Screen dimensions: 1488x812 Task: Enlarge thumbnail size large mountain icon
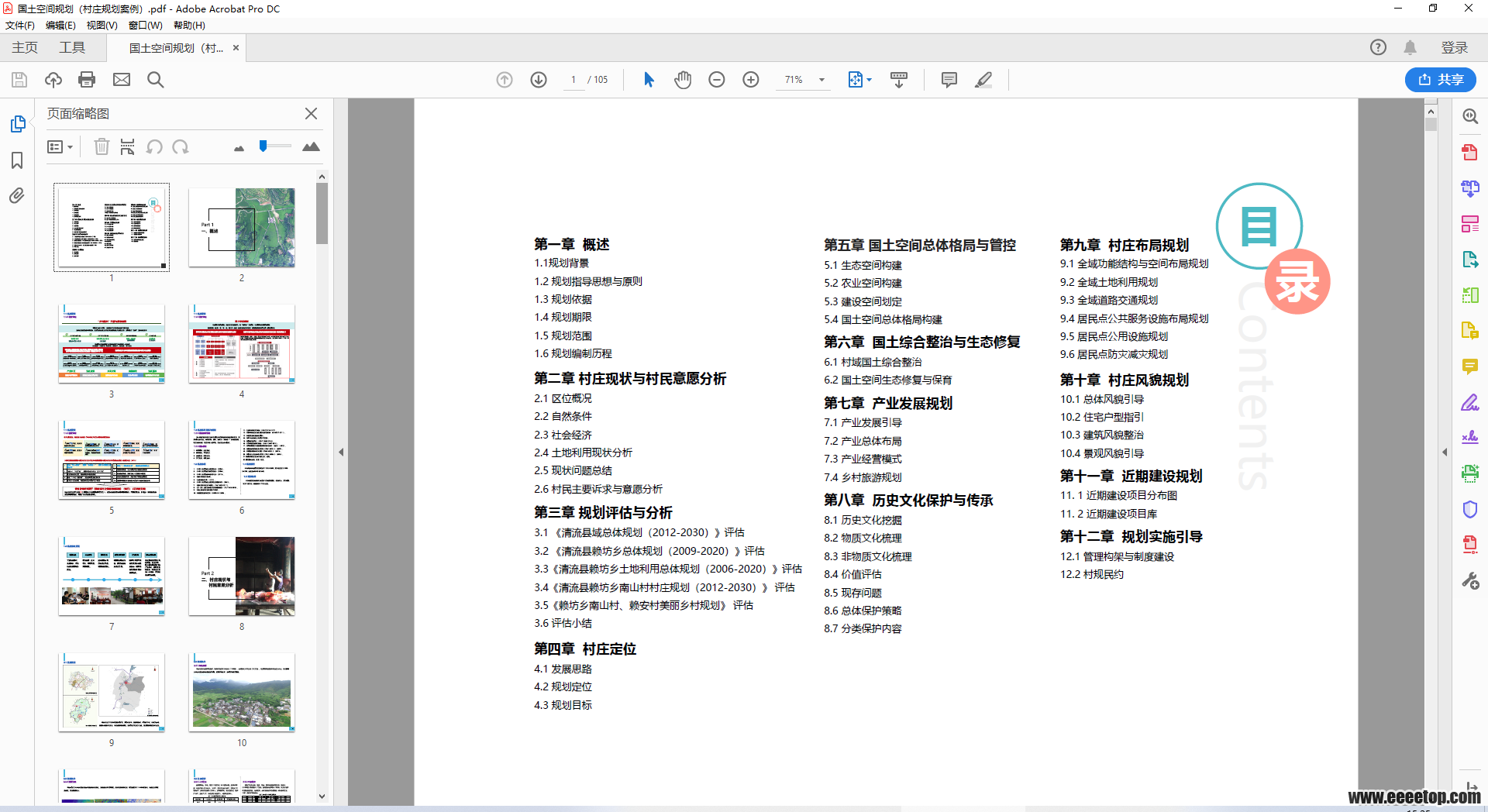pos(311,146)
